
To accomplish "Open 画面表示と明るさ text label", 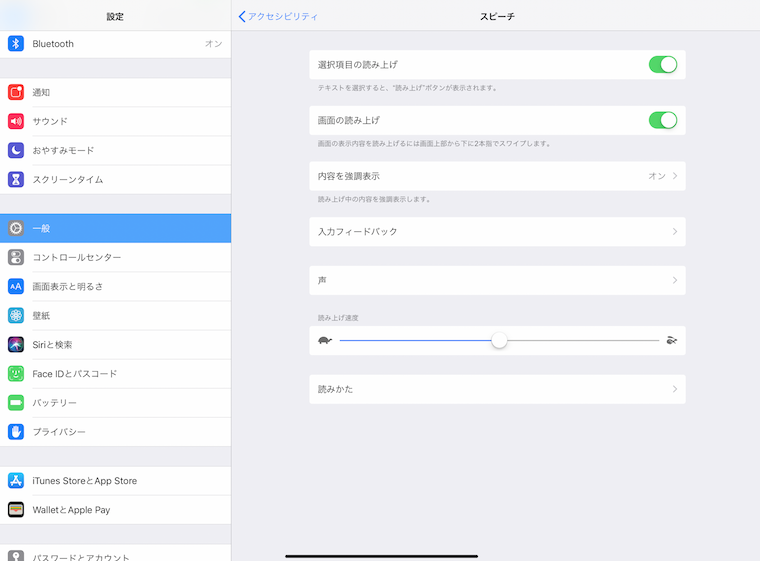I will (x=68, y=287).
